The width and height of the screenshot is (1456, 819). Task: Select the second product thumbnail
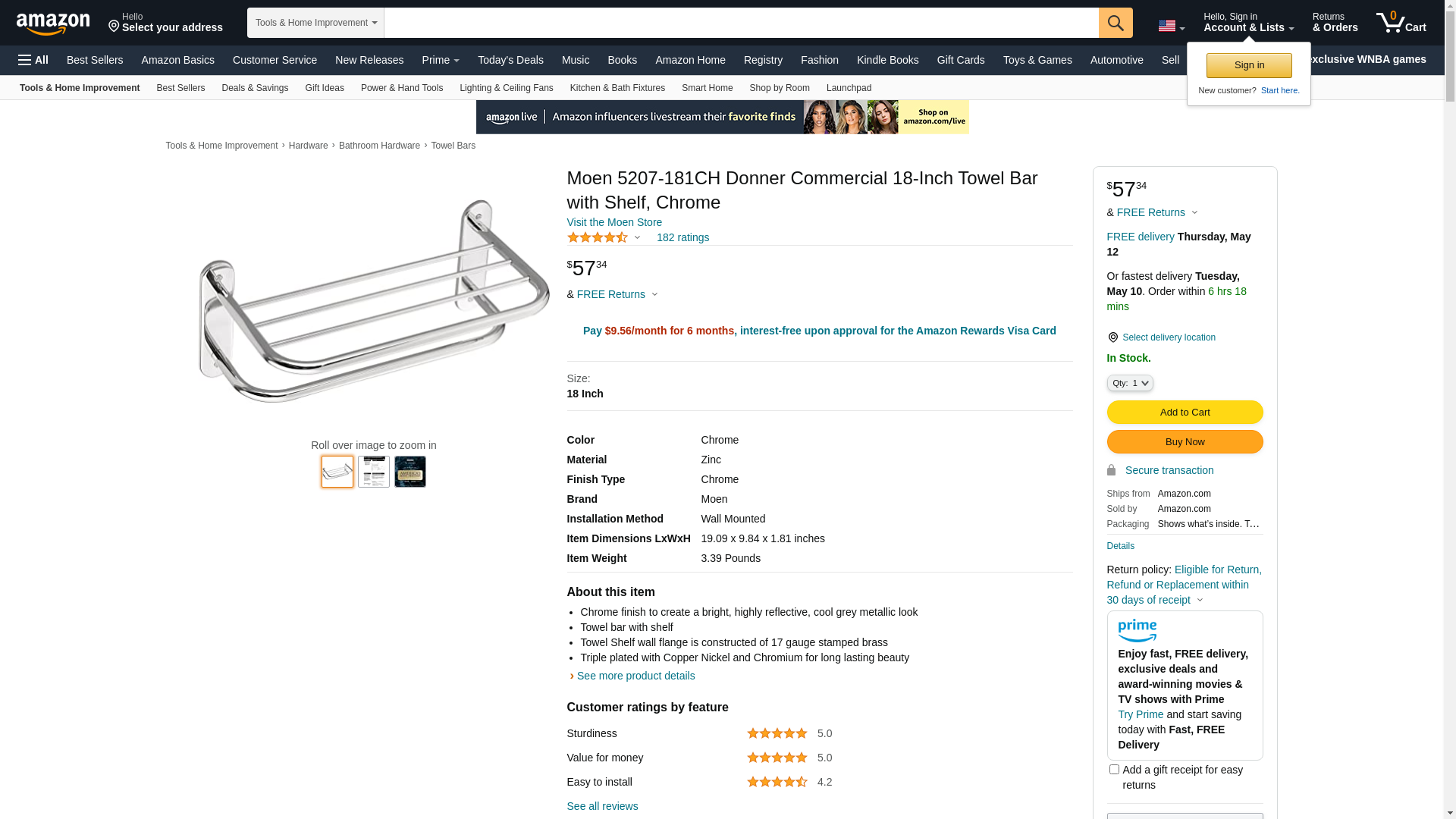pos(374,472)
